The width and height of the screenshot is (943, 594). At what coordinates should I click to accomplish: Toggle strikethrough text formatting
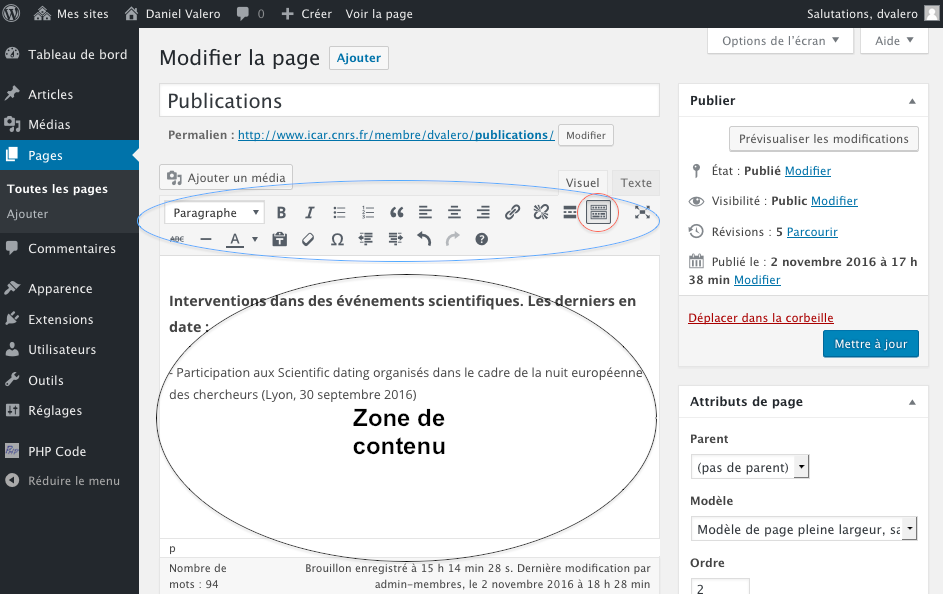(177, 239)
